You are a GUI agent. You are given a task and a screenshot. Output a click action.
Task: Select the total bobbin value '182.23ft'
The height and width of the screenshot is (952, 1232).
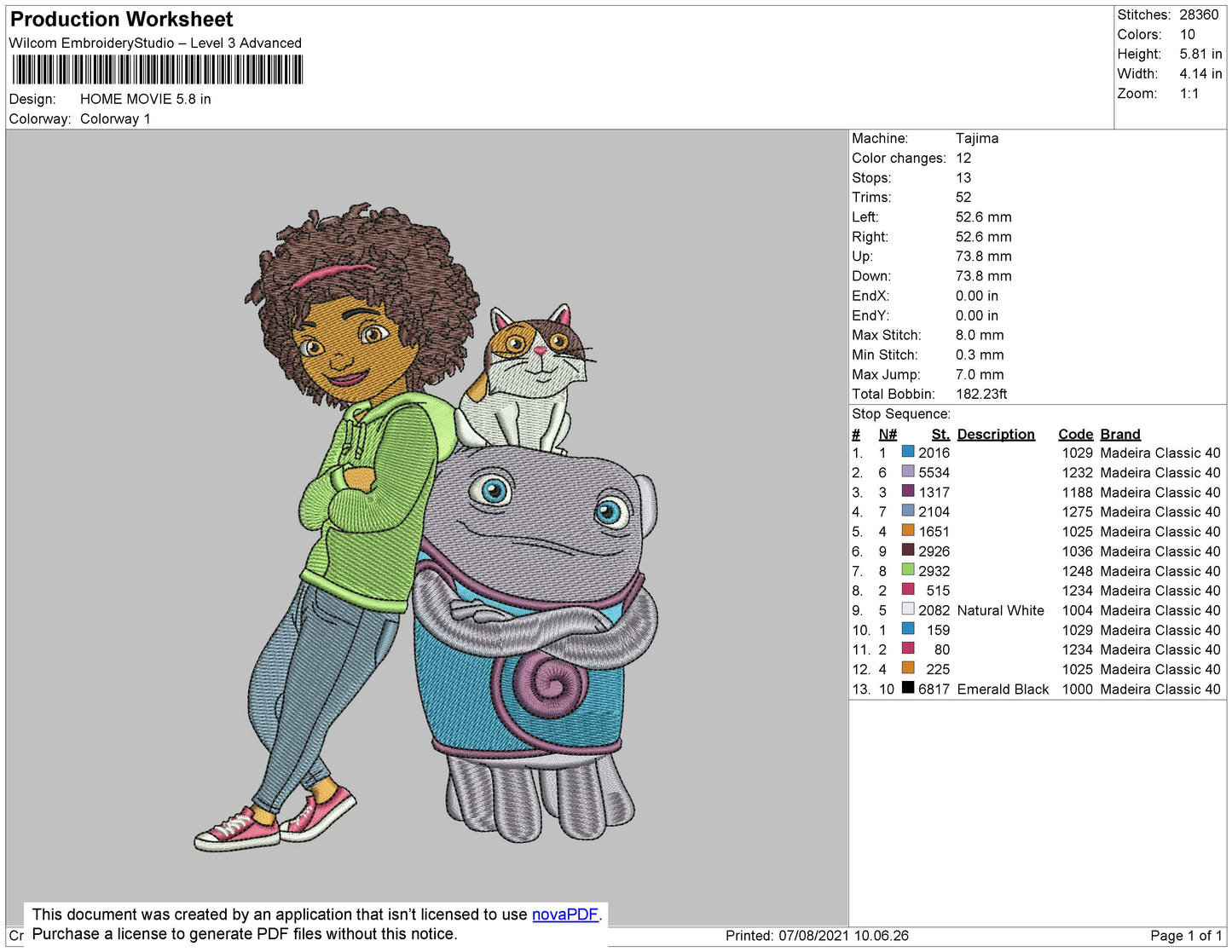click(981, 394)
